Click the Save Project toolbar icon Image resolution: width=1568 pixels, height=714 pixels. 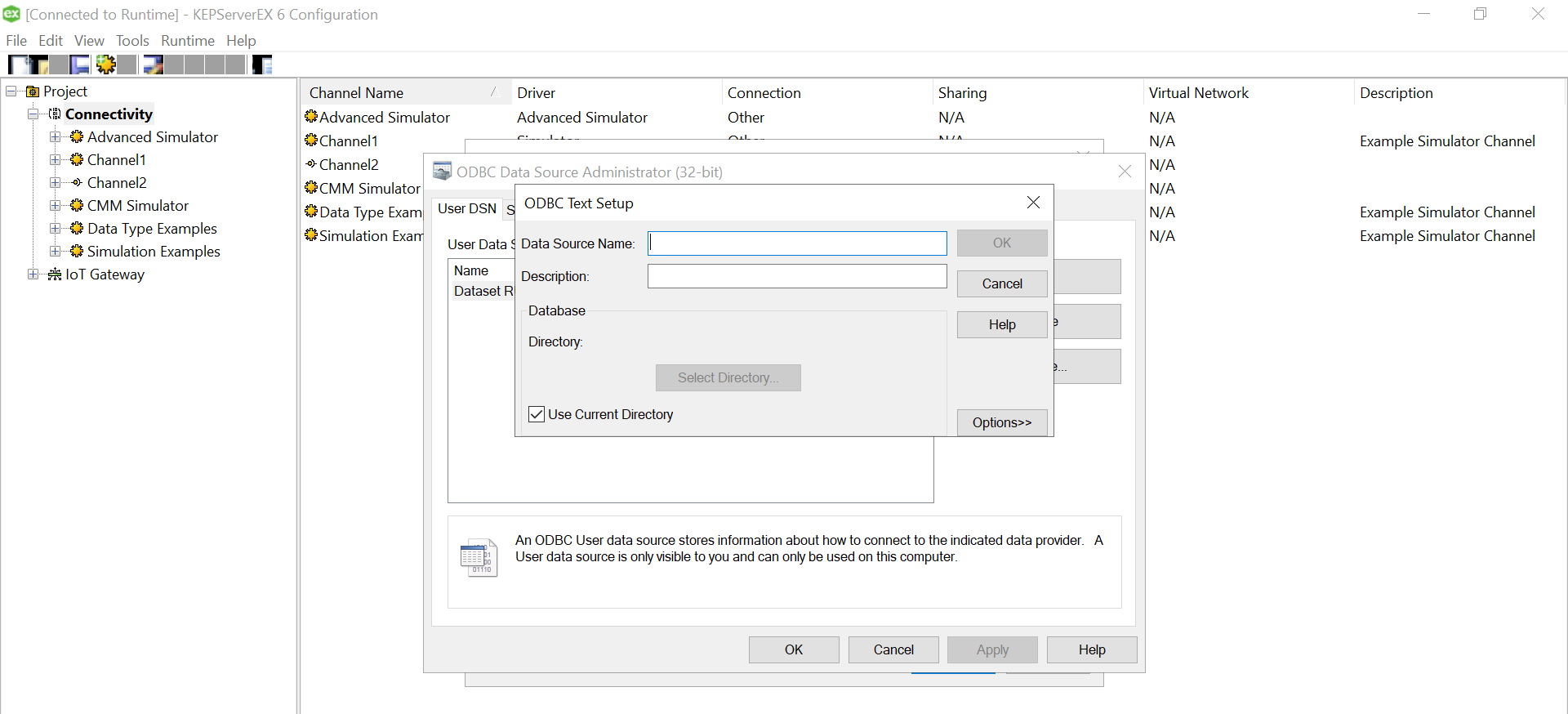tap(79, 65)
